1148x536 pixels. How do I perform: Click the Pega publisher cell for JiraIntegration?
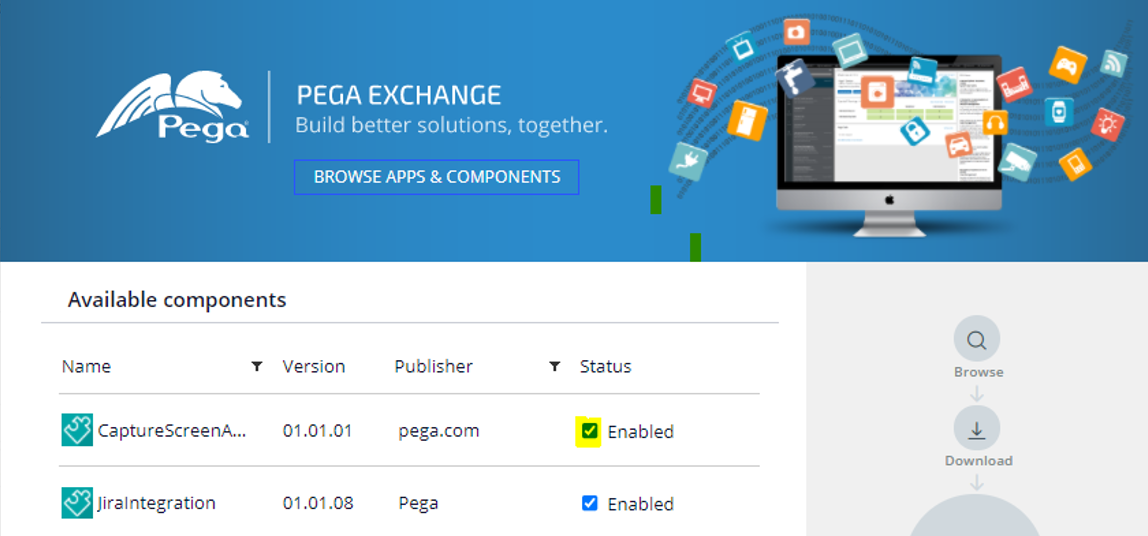419,503
